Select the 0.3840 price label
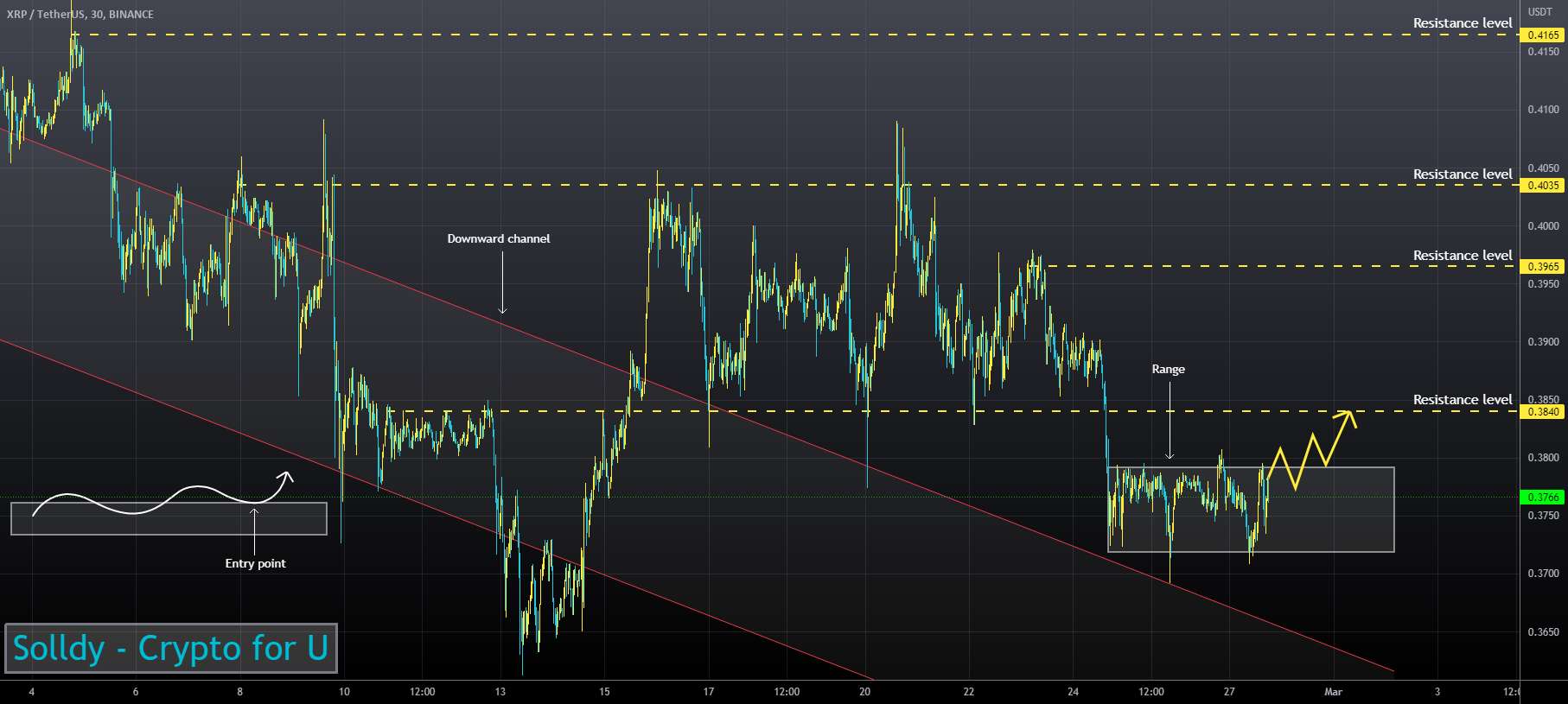Image resolution: width=1568 pixels, height=704 pixels. tap(1543, 412)
